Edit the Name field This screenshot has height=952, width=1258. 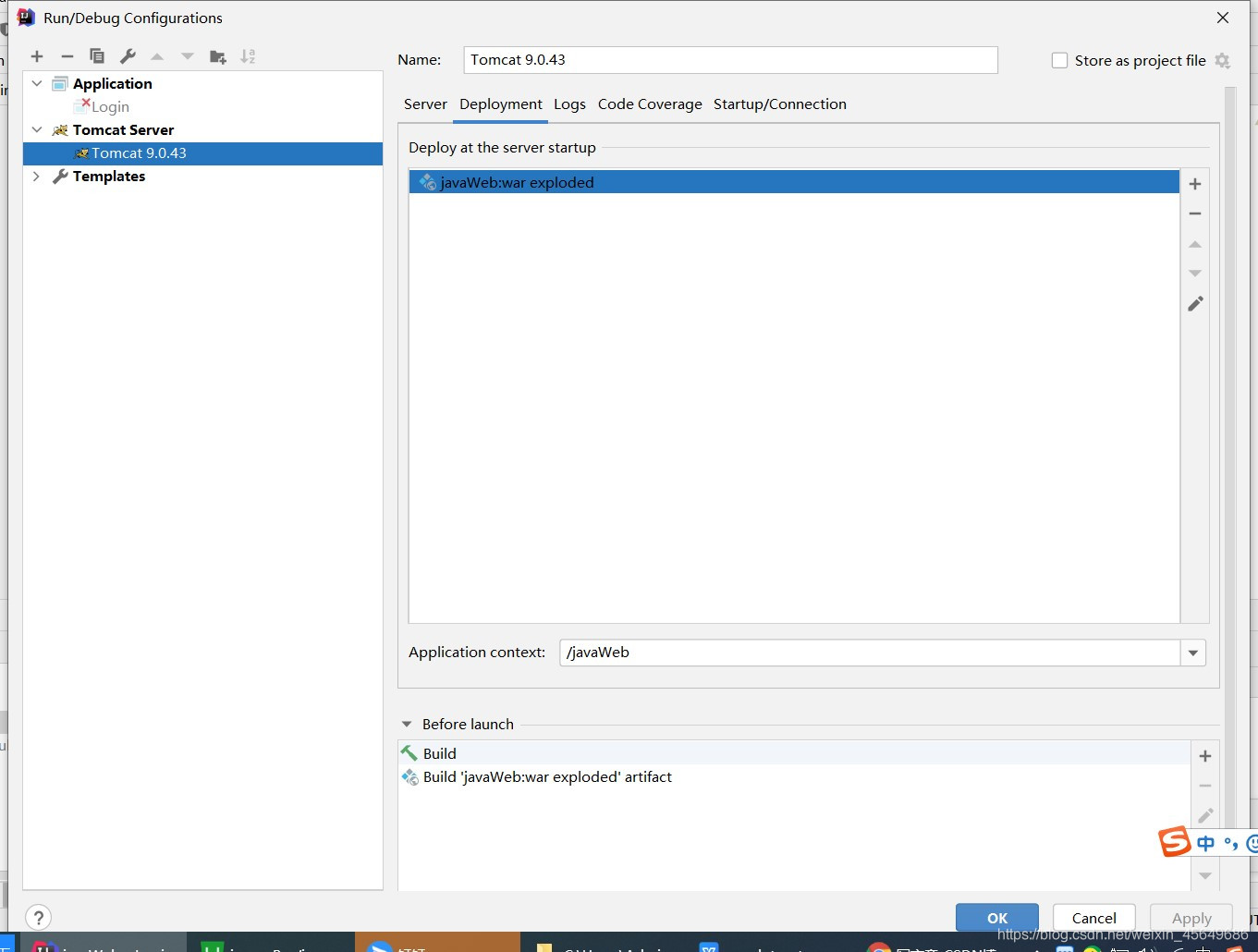730,60
